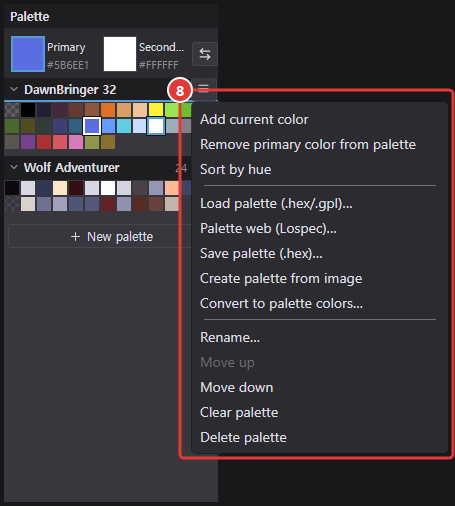Pick the peach-orange swatch in Wolf Adventurer
455x506 pixels.
[172, 188]
